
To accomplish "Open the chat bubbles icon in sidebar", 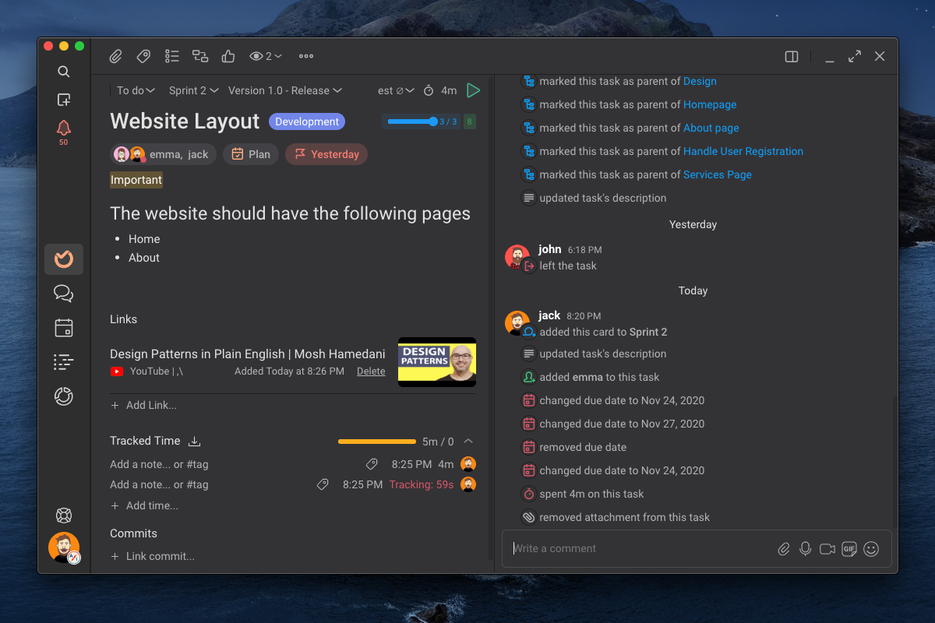I will coord(64,293).
